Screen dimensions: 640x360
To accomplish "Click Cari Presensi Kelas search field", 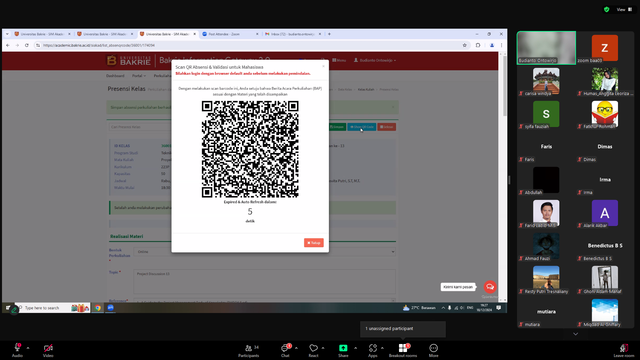I will (140, 127).
